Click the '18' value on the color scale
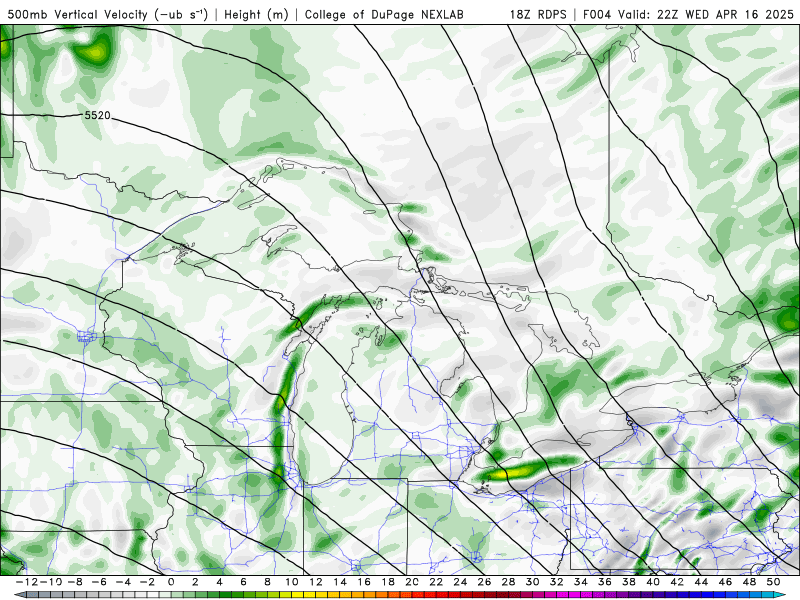Viewport: 800px width, 600px height. click(x=388, y=582)
